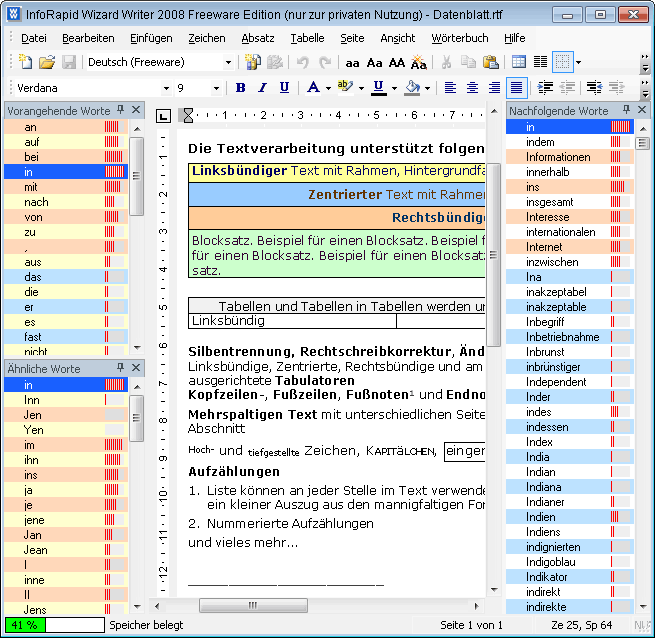Image resolution: width=655 pixels, height=638 pixels.
Task: Select 'Inn' in Ähnliche Worte list
Action: 66,400
